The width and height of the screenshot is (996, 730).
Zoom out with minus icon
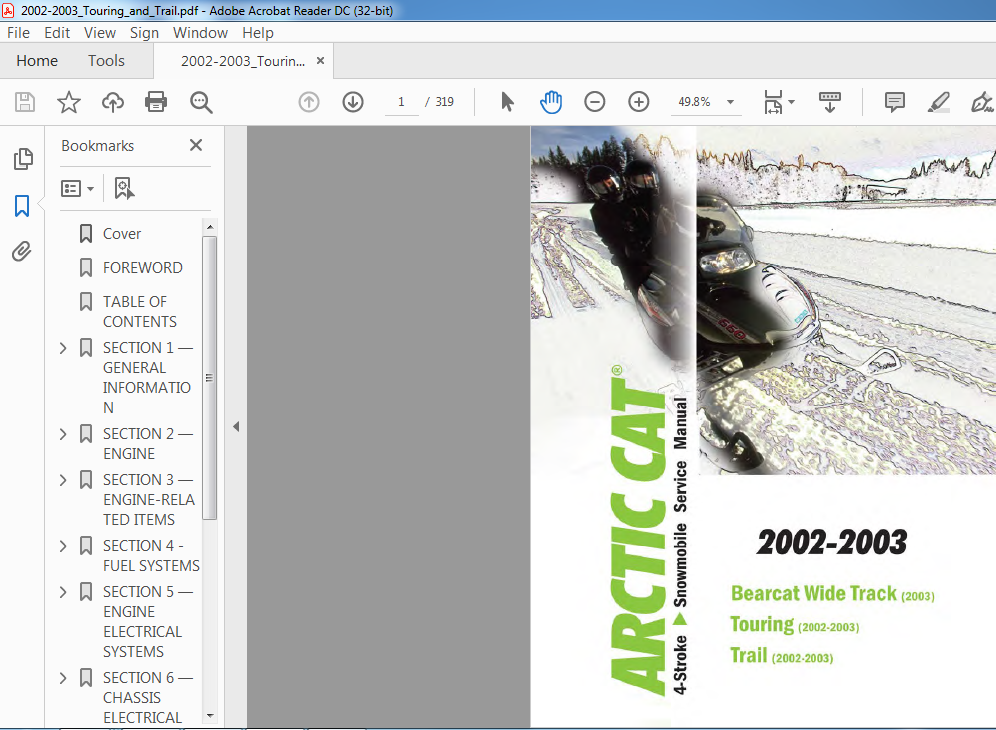(595, 102)
